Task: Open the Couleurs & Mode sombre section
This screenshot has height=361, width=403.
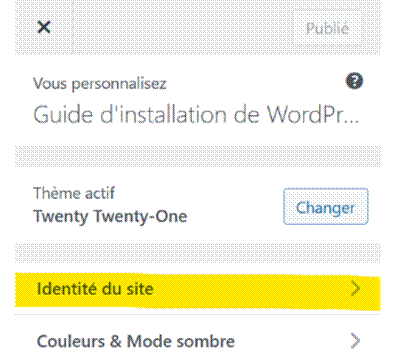Action: (x=198, y=341)
